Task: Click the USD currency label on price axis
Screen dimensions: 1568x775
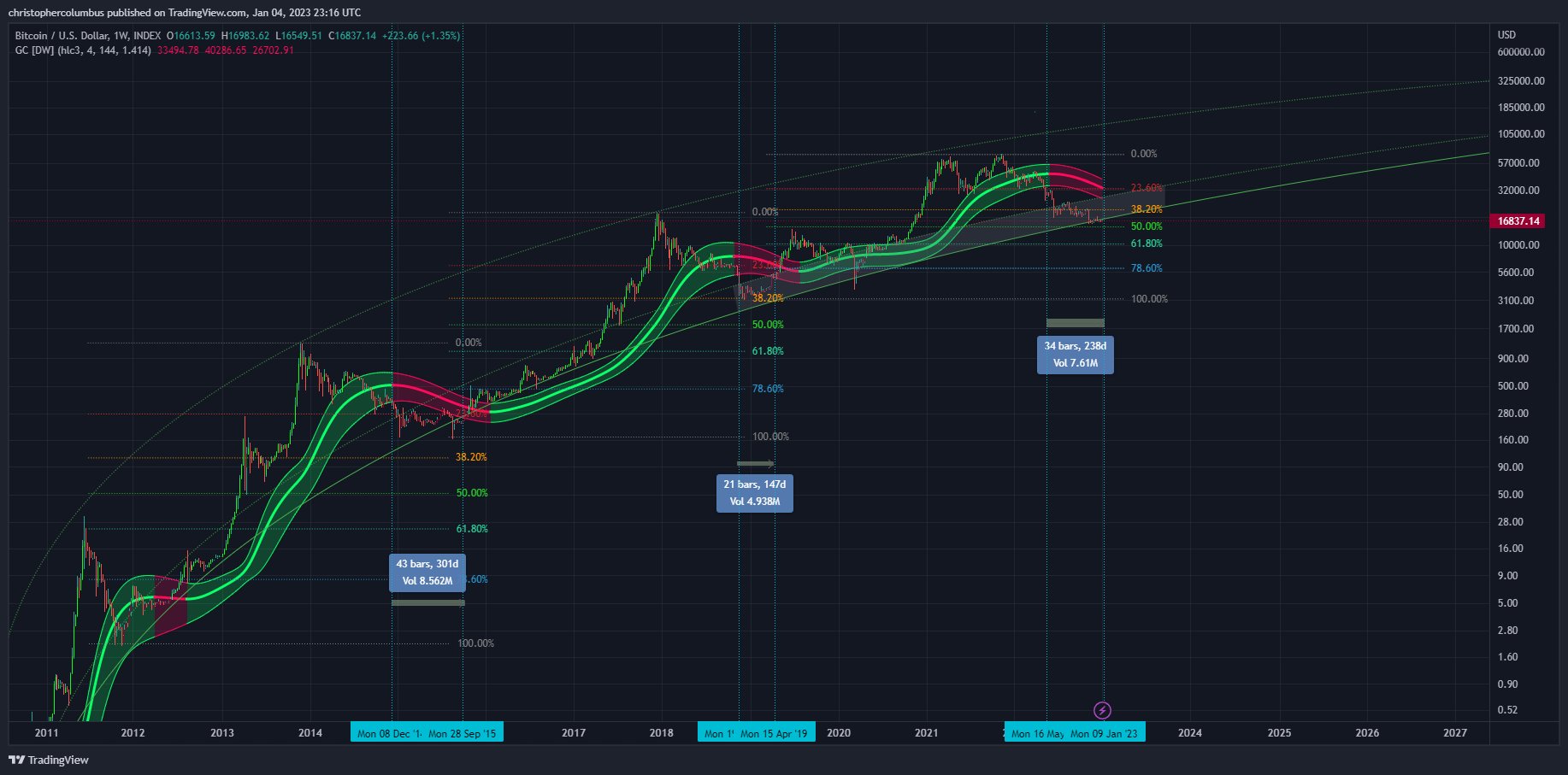Action: [x=1506, y=35]
